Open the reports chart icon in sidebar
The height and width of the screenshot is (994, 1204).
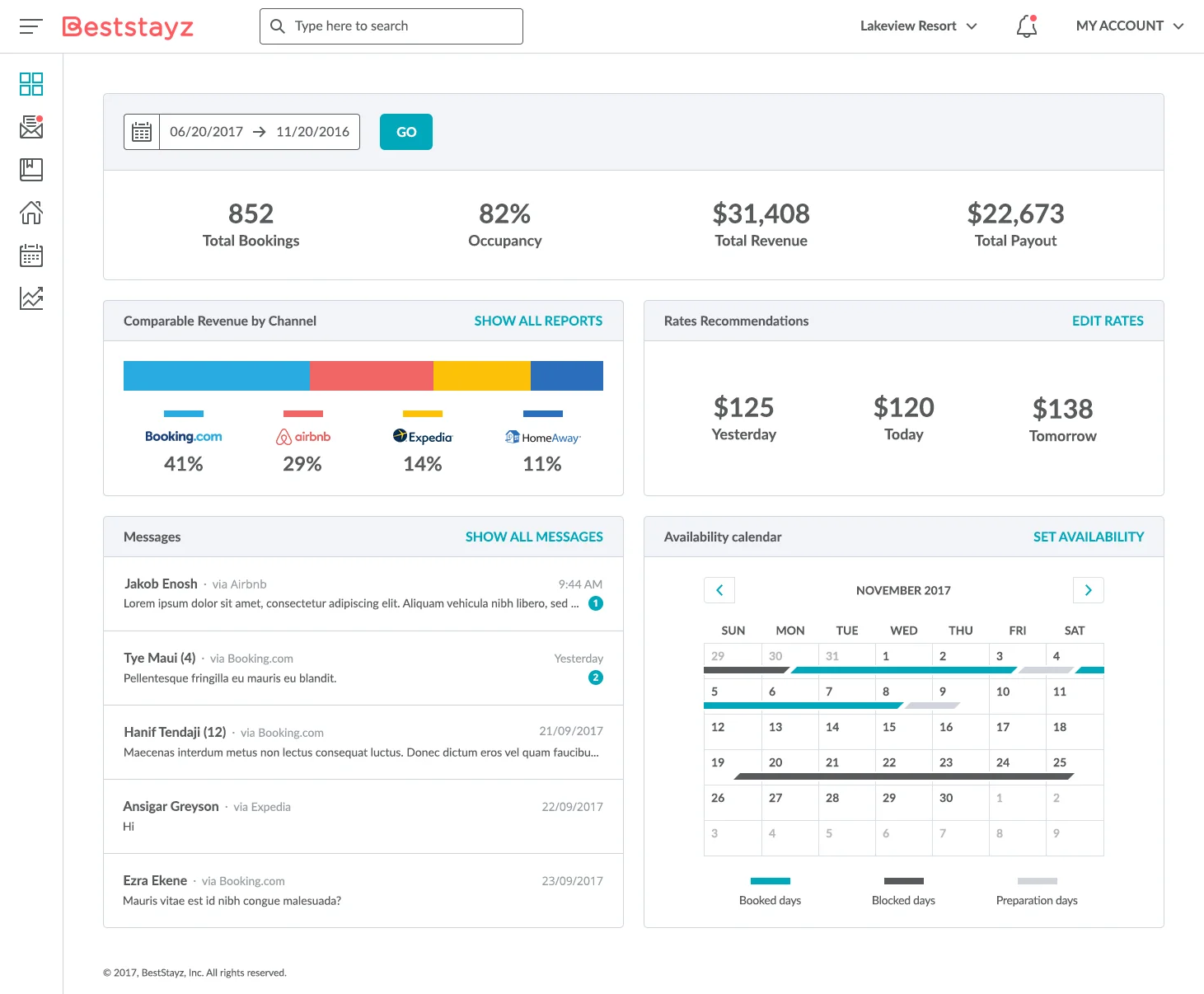tap(31, 298)
